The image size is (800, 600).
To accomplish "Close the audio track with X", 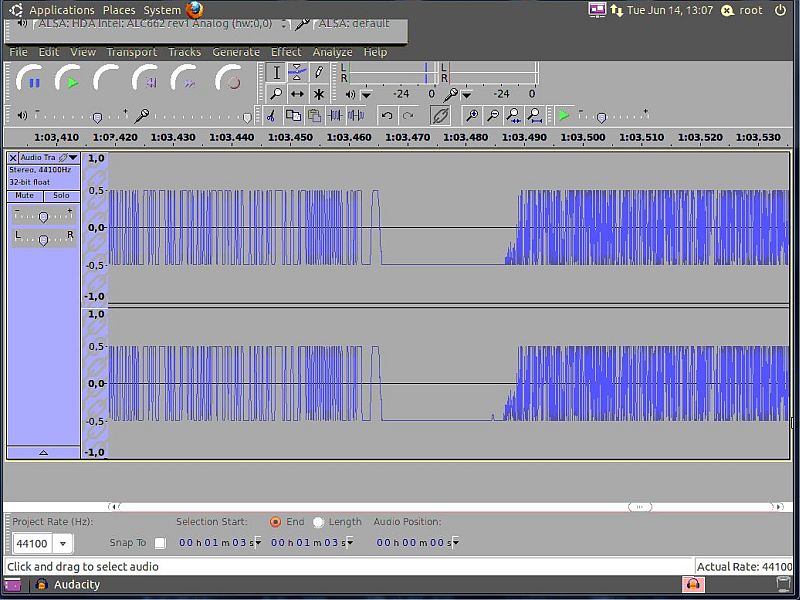I will (13, 158).
